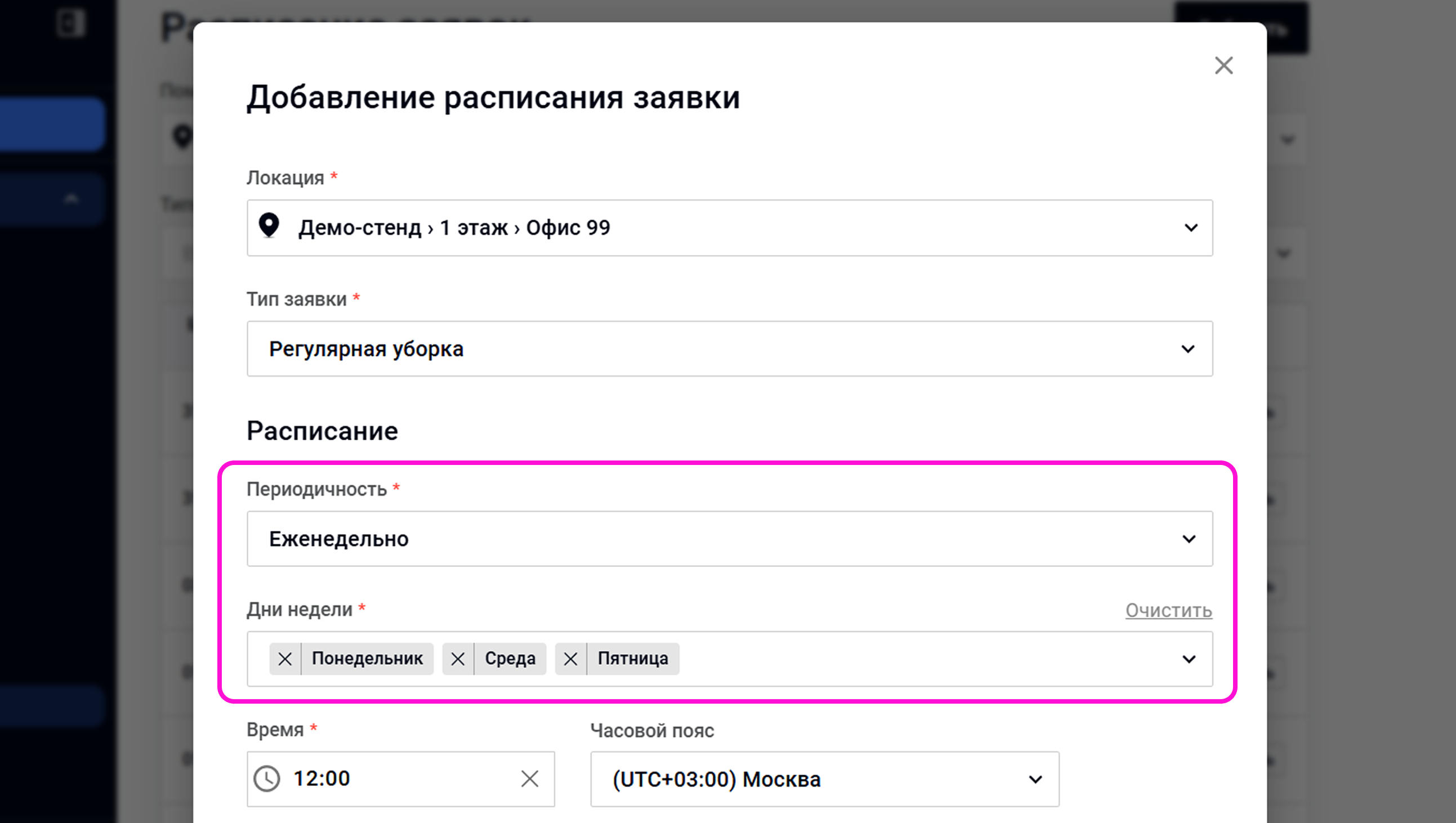Click the (UTC+03:00) Москва value

tap(717, 780)
